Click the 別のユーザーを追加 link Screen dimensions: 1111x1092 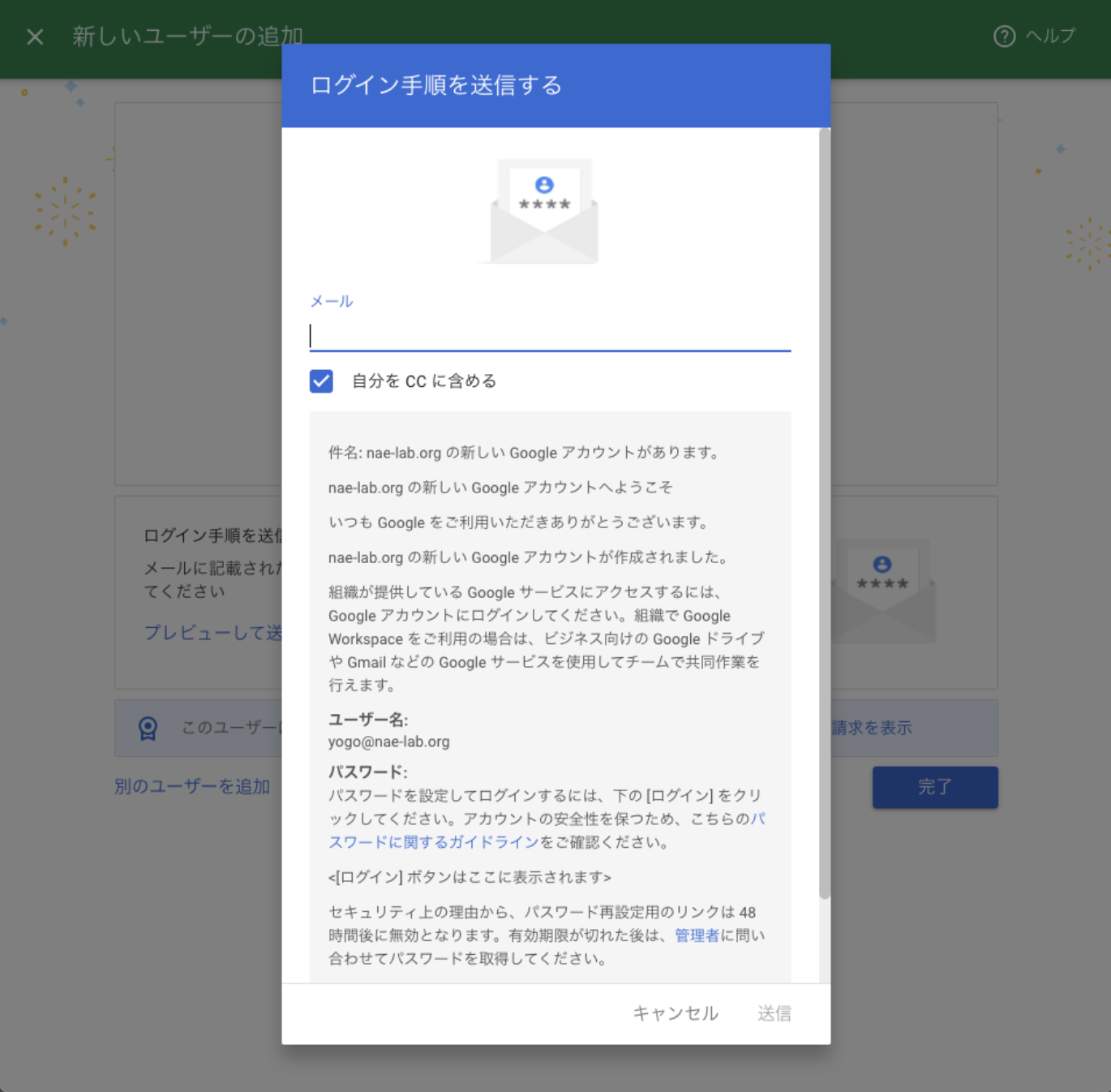click(x=192, y=786)
